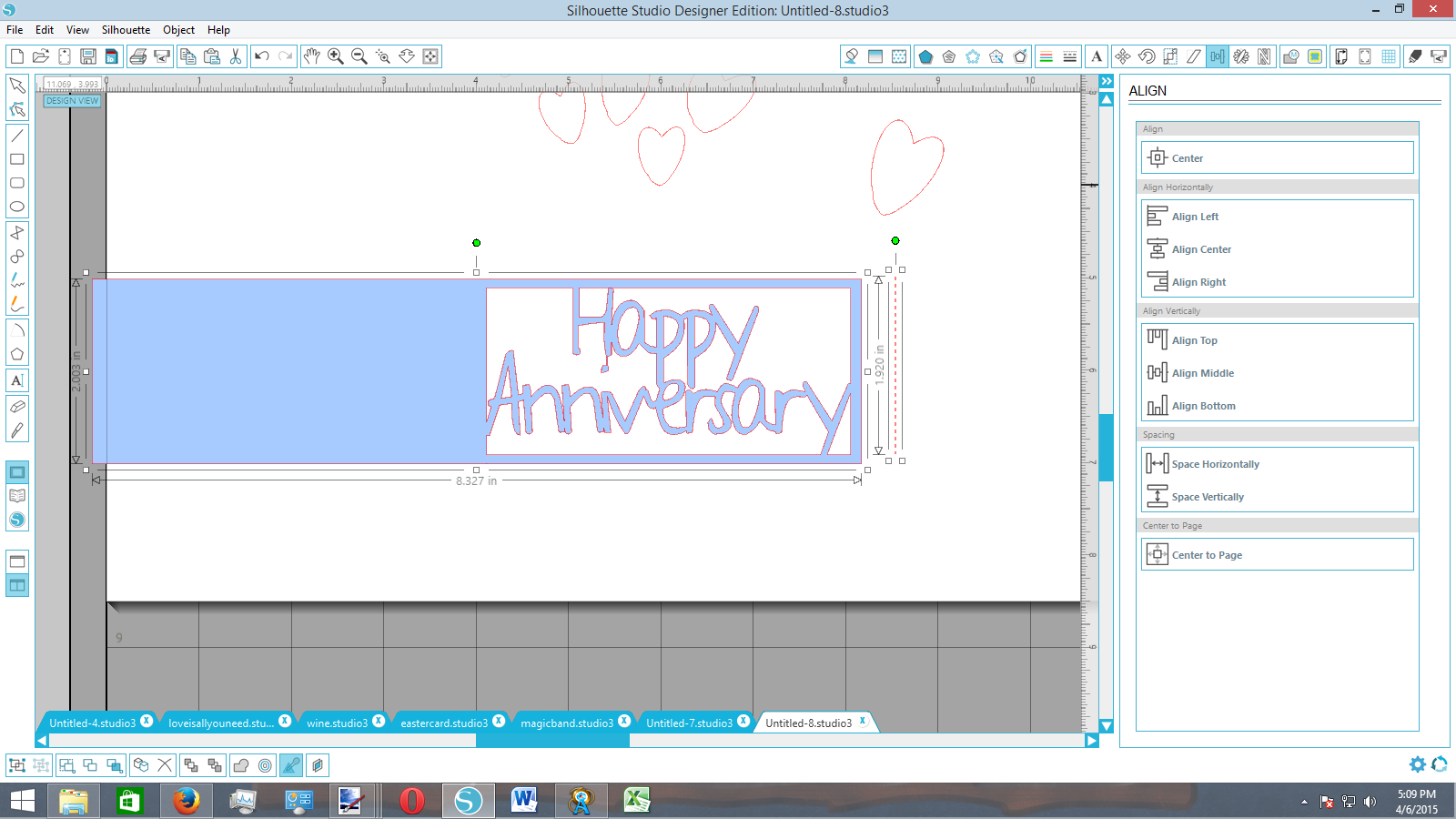Toggle the Design View page button
The width and height of the screenshot is (1456, 819).
pyautogui.click(x=17, y=472)
